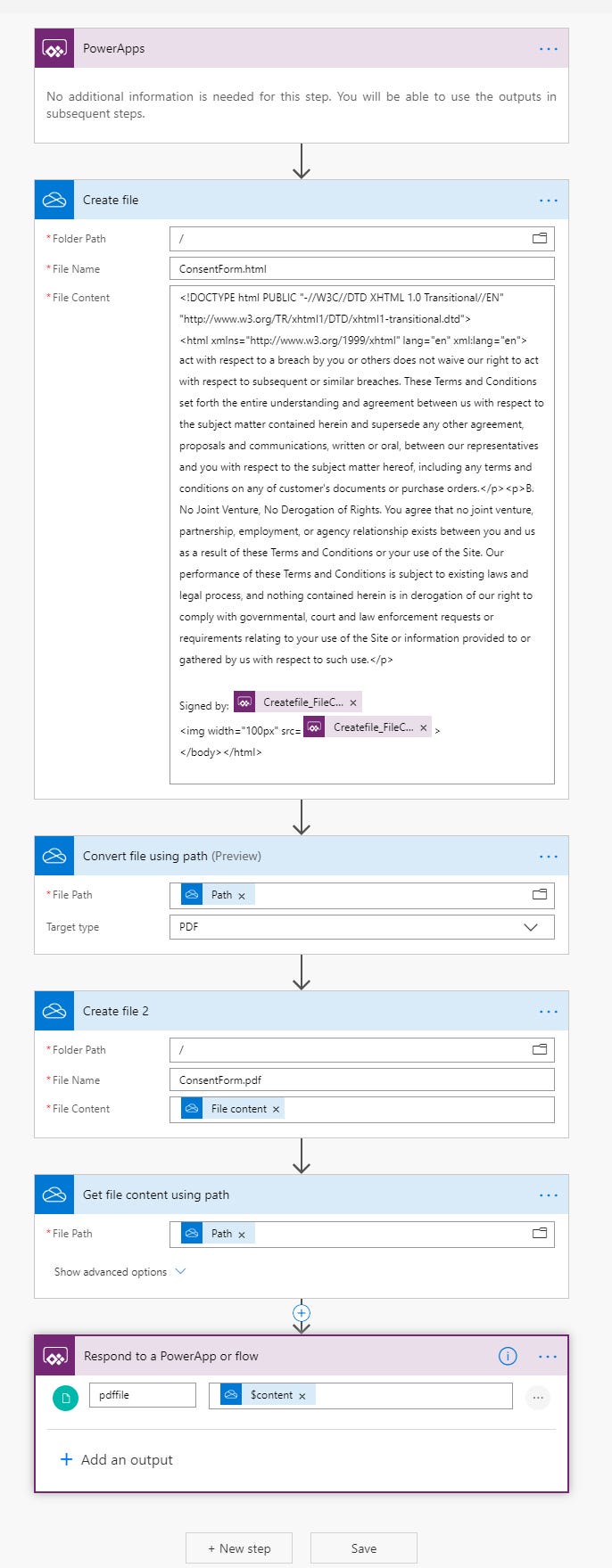Click the OneDrive icon on Convert file step
The width and height of the screenshot is (612, 1568).
click(x=54, y=855)
